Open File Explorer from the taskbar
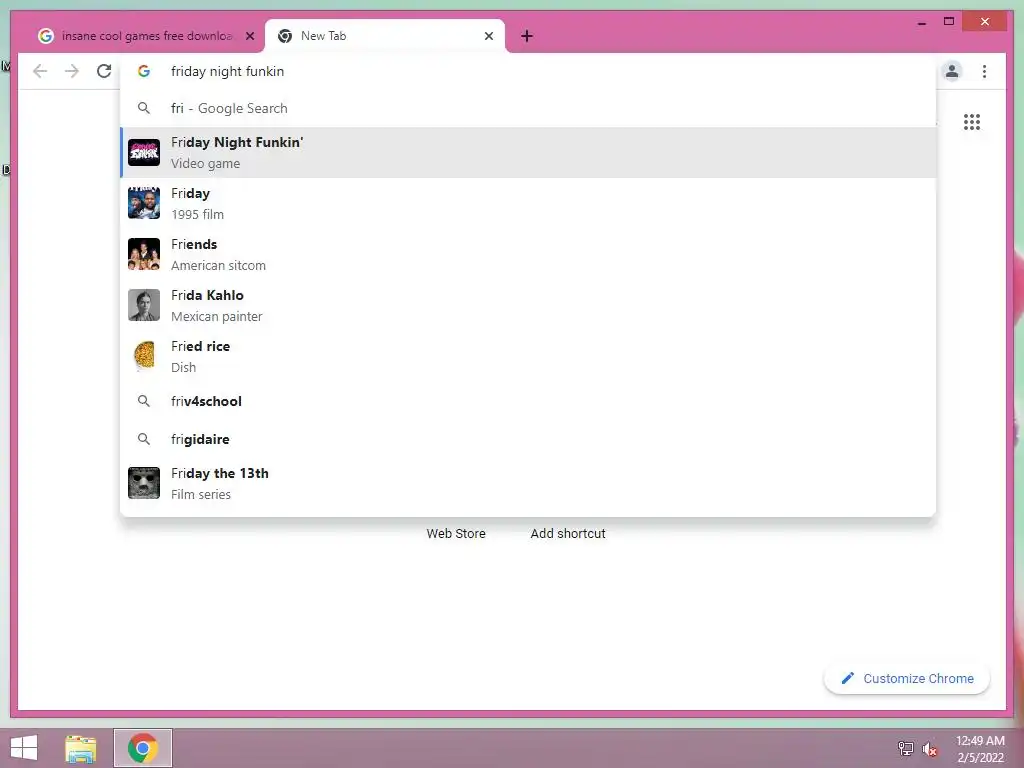This screenshot has width=1024, height=768. click(81, 748)
